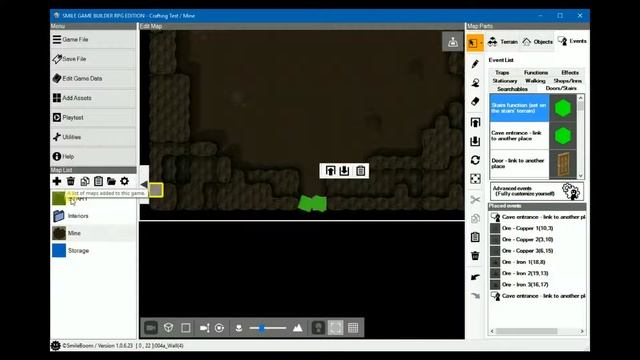This screenshot has width=640, height=360.
Task: Click the undo arrow icon
Action: 475,277
